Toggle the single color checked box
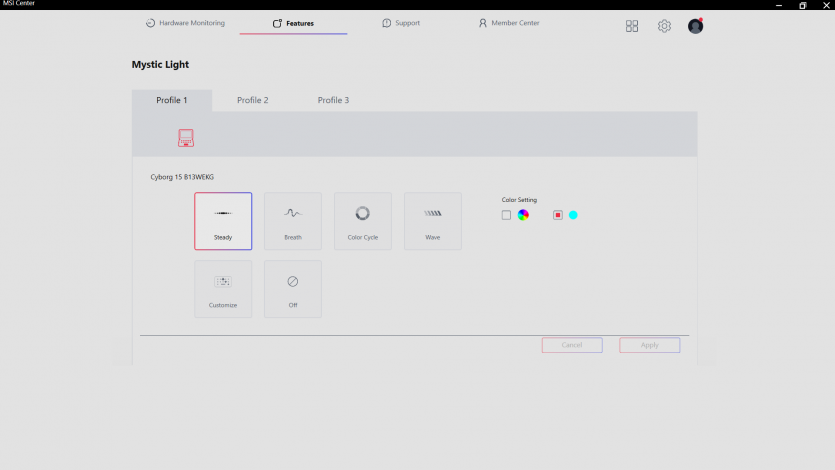This screenshot has width=835, height=470. coord(558,215)
